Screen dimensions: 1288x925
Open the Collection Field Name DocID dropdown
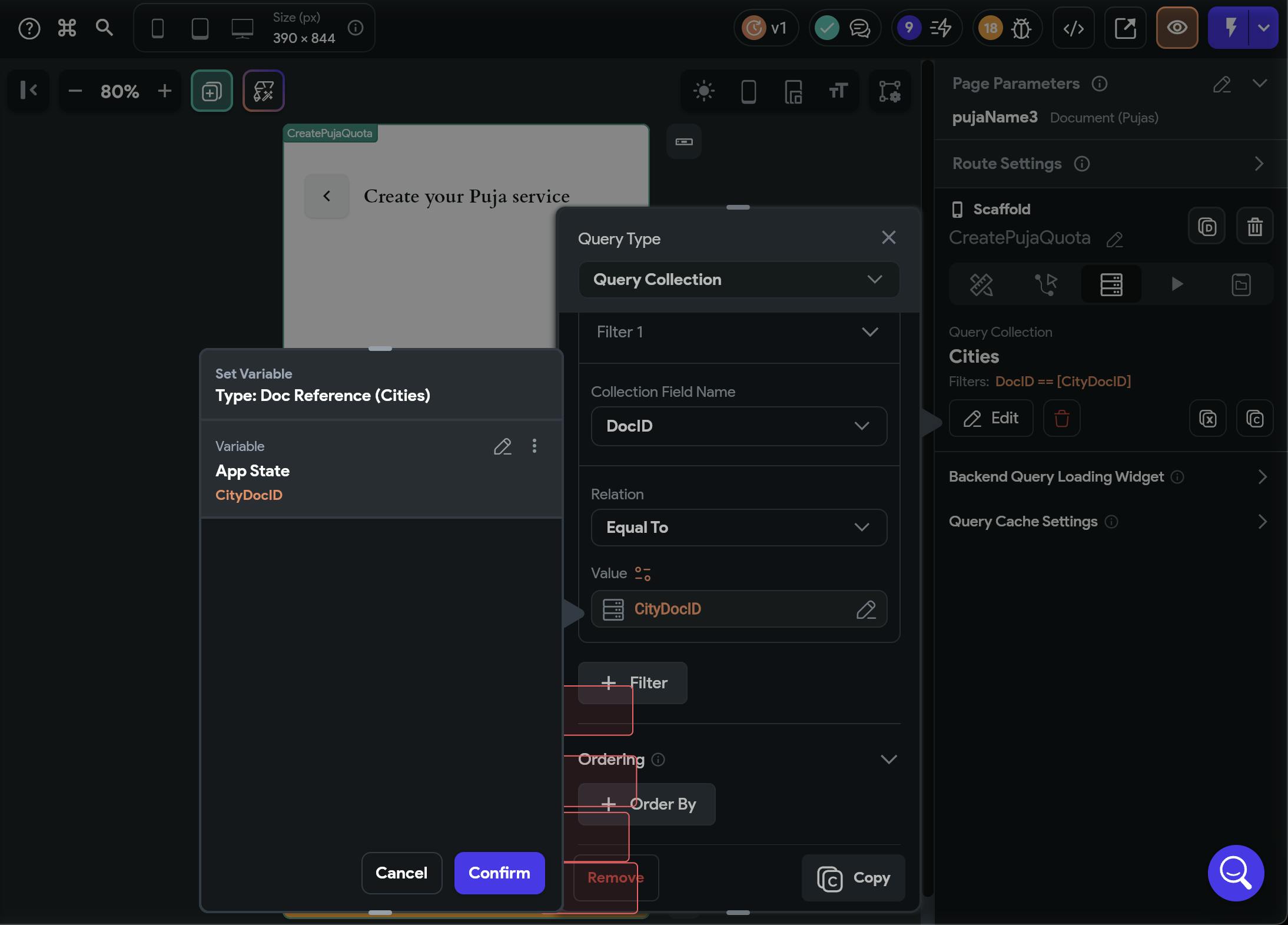click(738, 426)
